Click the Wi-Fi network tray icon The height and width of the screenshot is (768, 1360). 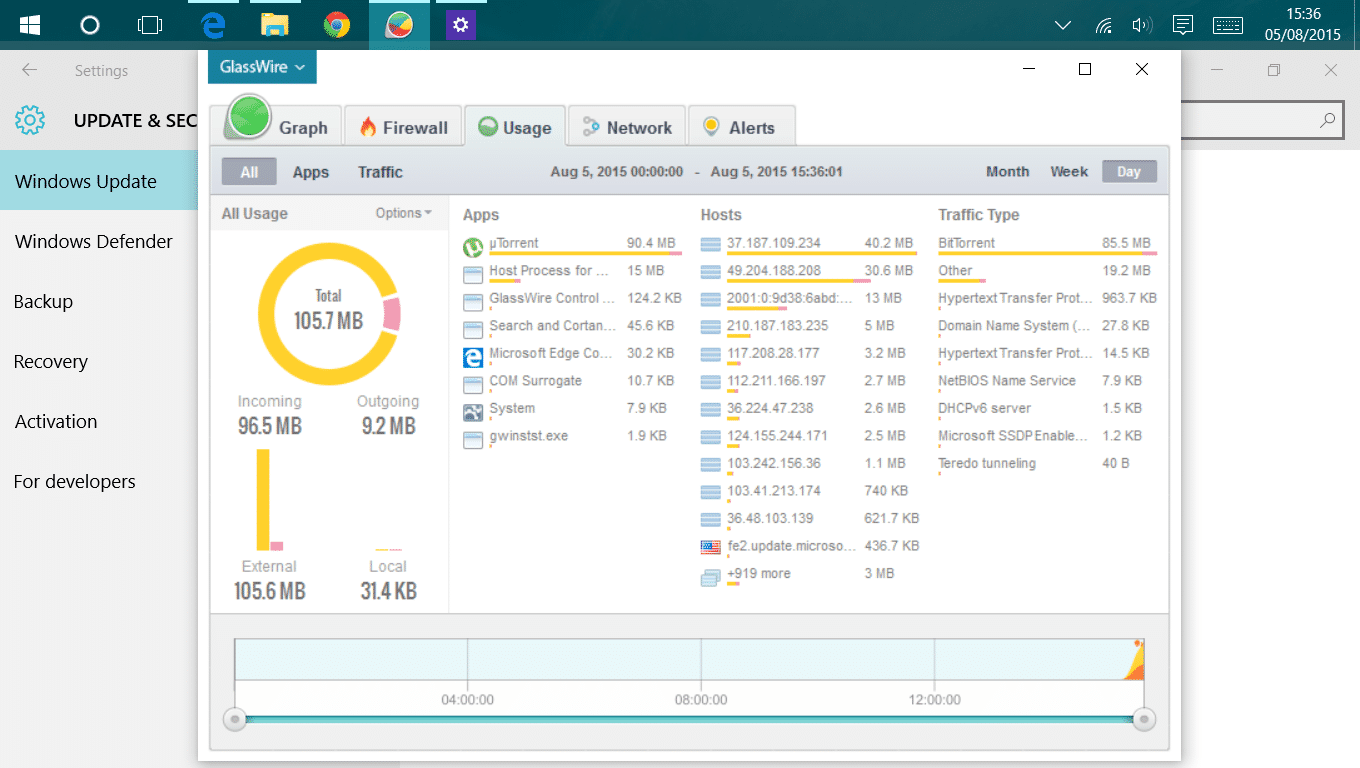1104,25
